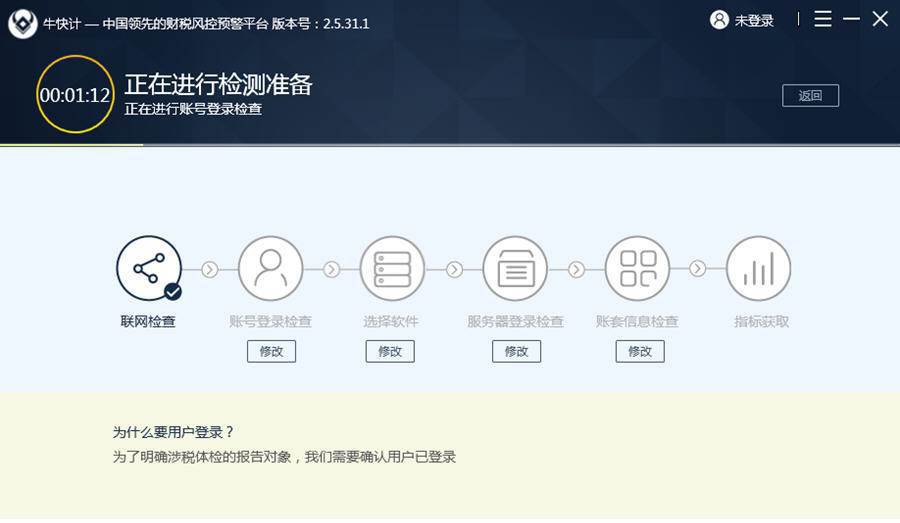This screenshot has height=523, width=900.
Task: Click the 账套信息检查 grid icon
Action: coord(638,268)
